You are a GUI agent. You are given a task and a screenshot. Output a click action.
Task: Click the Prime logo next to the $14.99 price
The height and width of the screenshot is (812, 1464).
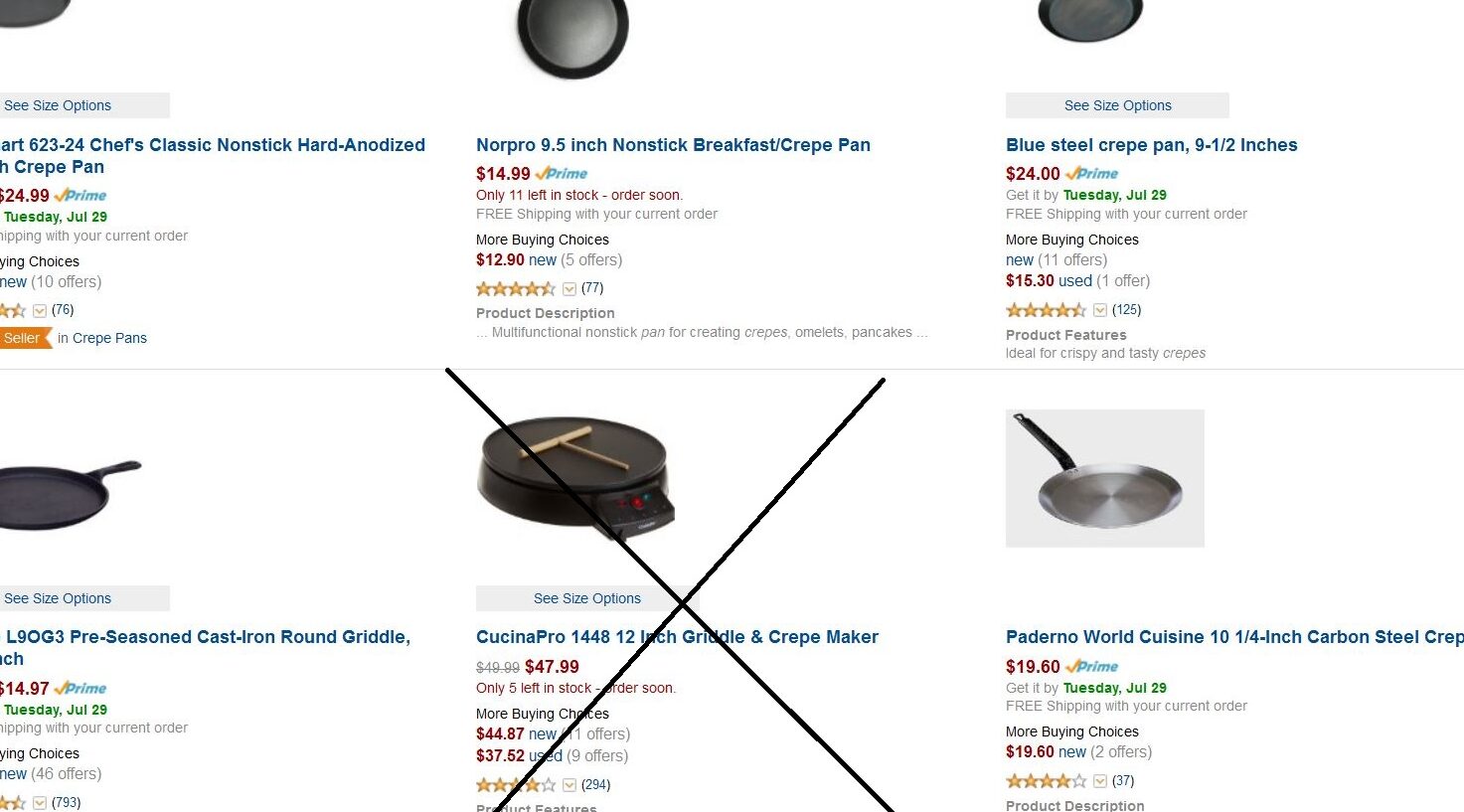562,174
